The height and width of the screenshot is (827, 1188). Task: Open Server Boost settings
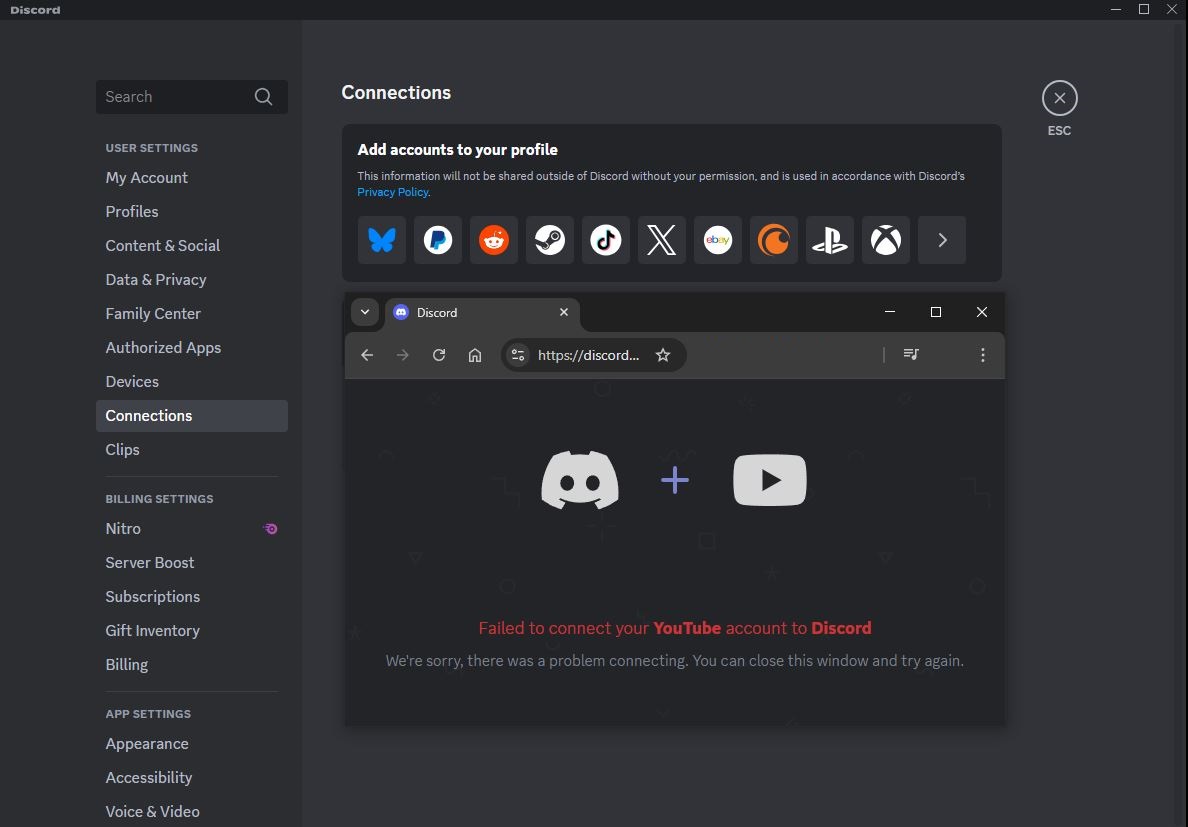pyautogui.click(x=192, y=563)
